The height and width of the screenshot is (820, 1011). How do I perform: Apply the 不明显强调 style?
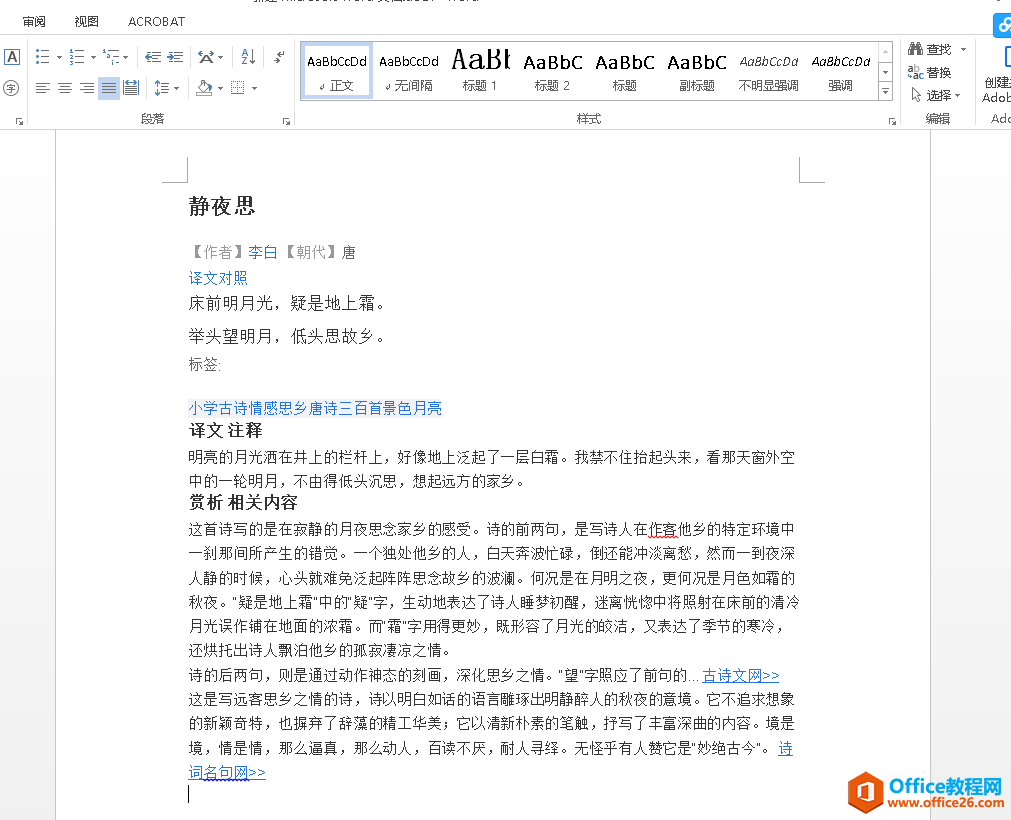(769, 71)
